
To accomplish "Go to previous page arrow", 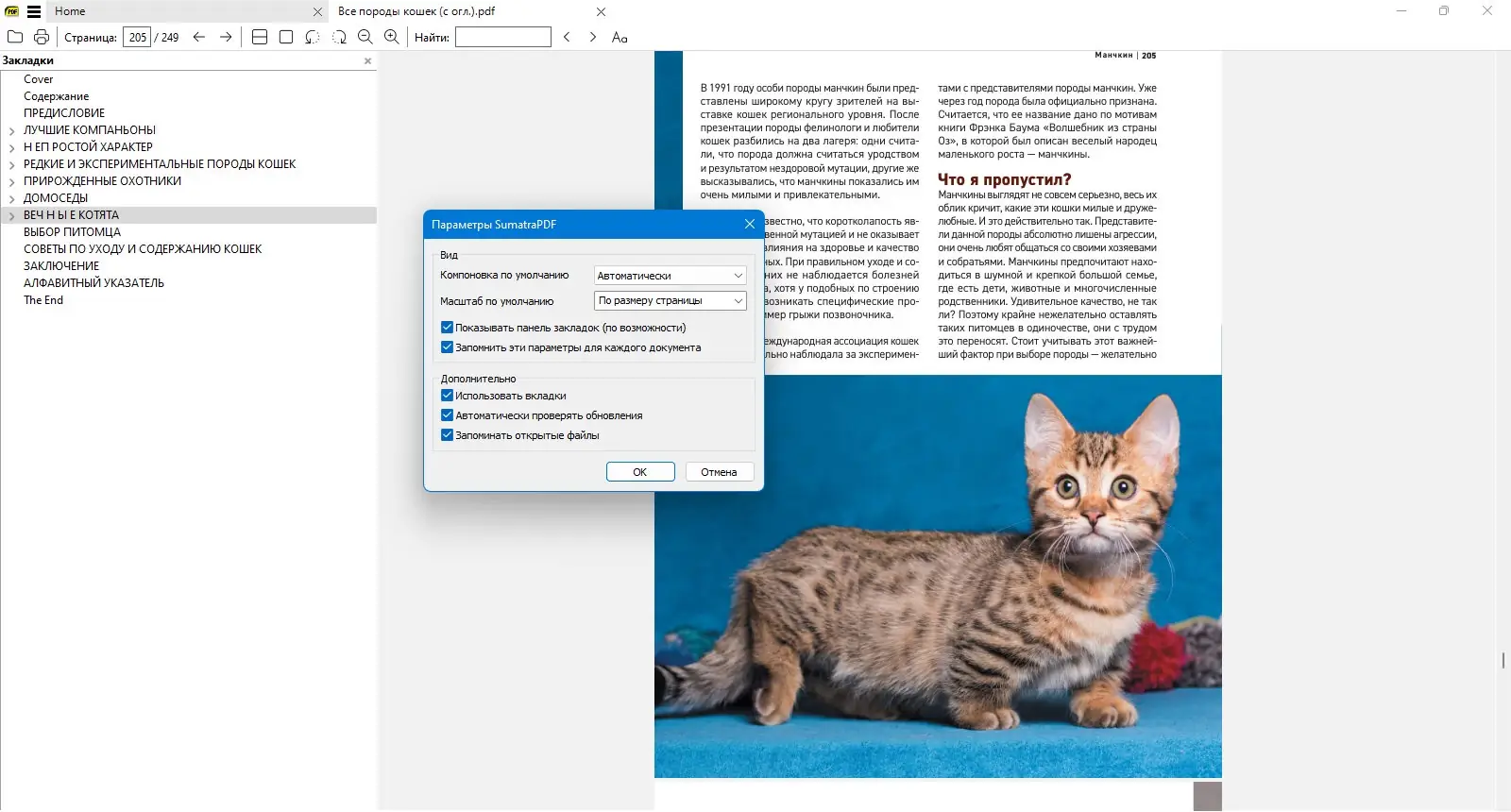I will click(x=199, y=37).
